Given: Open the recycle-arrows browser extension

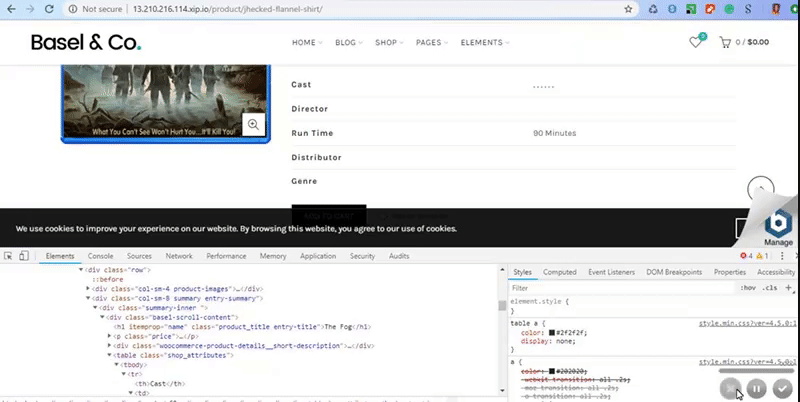Looking at the screenshot, I should pyautogui.click(x=653, y=9).
